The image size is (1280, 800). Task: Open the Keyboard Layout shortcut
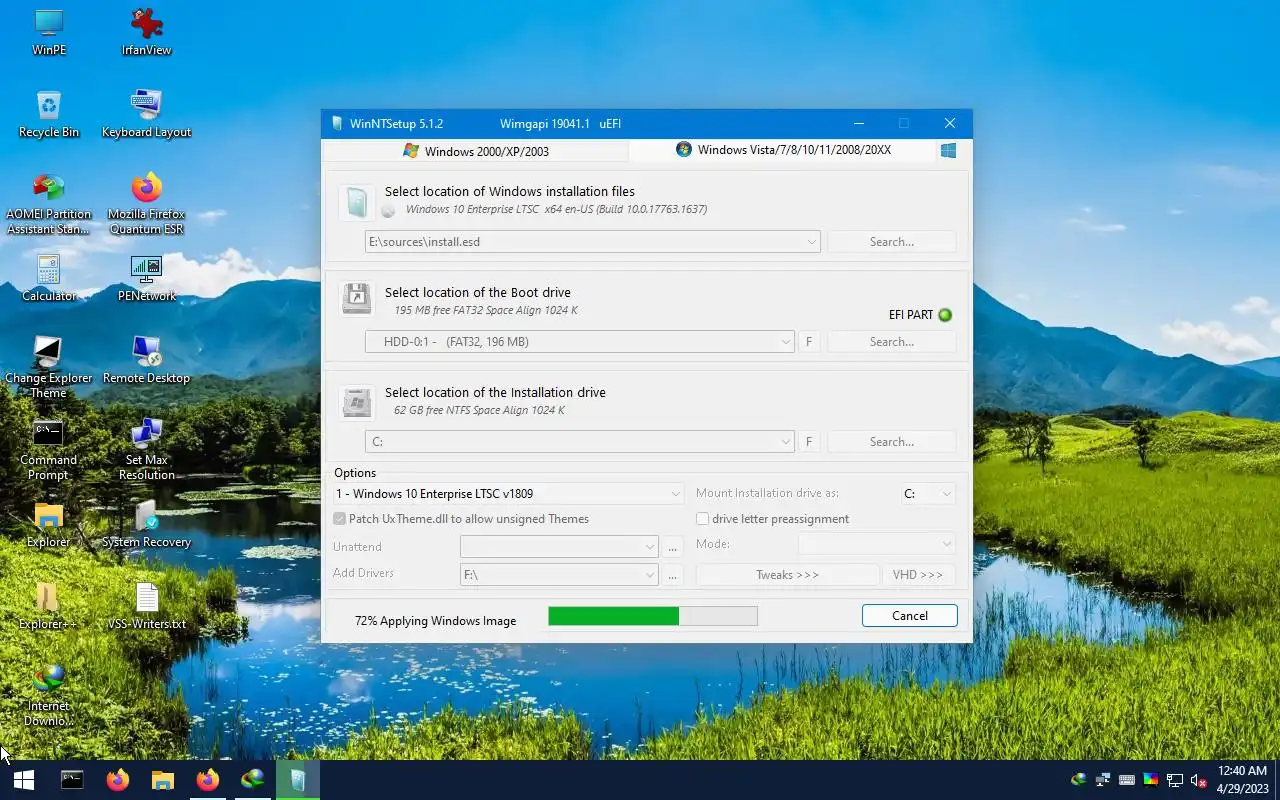[x=146, y=114]
